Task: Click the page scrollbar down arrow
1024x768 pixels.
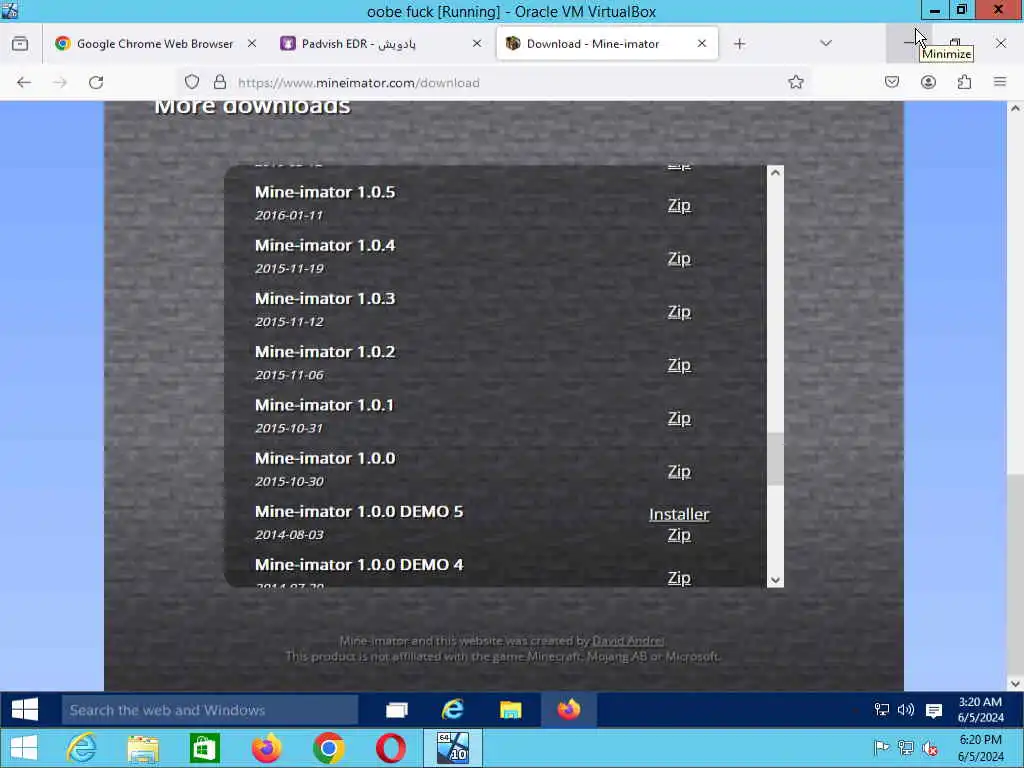Action: tap(1015, 684)
